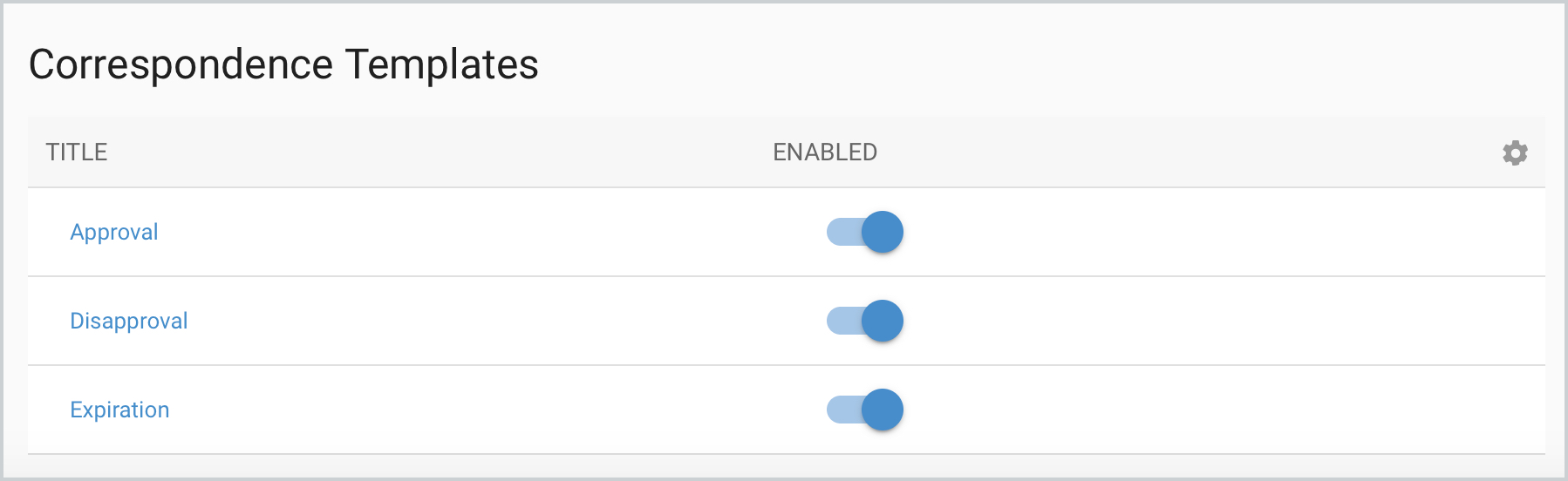The height and width of the screenshot is (481, 1568).
Task: Open the Expiration template link
Action: tap(119, 410)
